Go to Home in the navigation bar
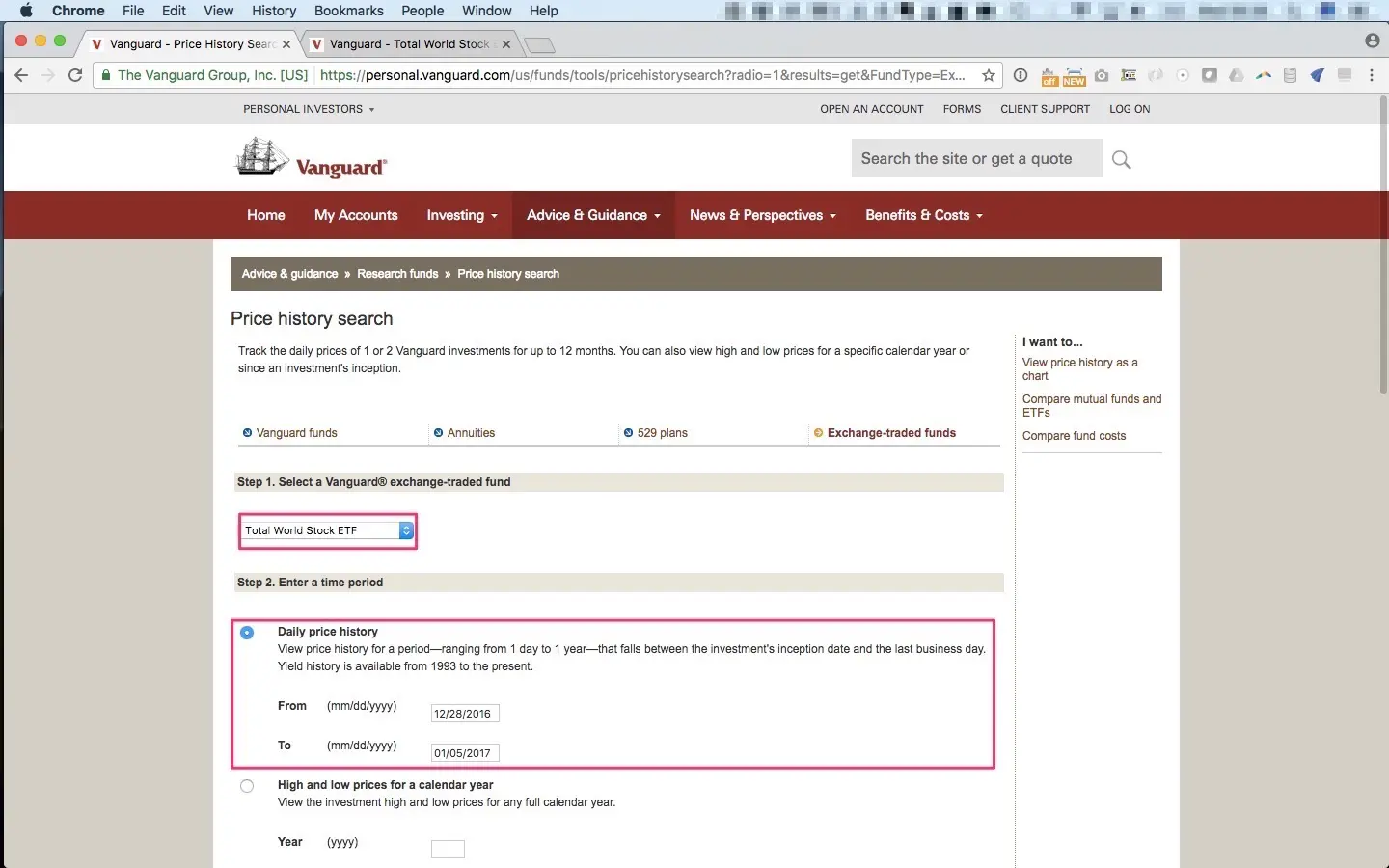The height and width of the screenshot is (868, 1389). coord(266,215)
